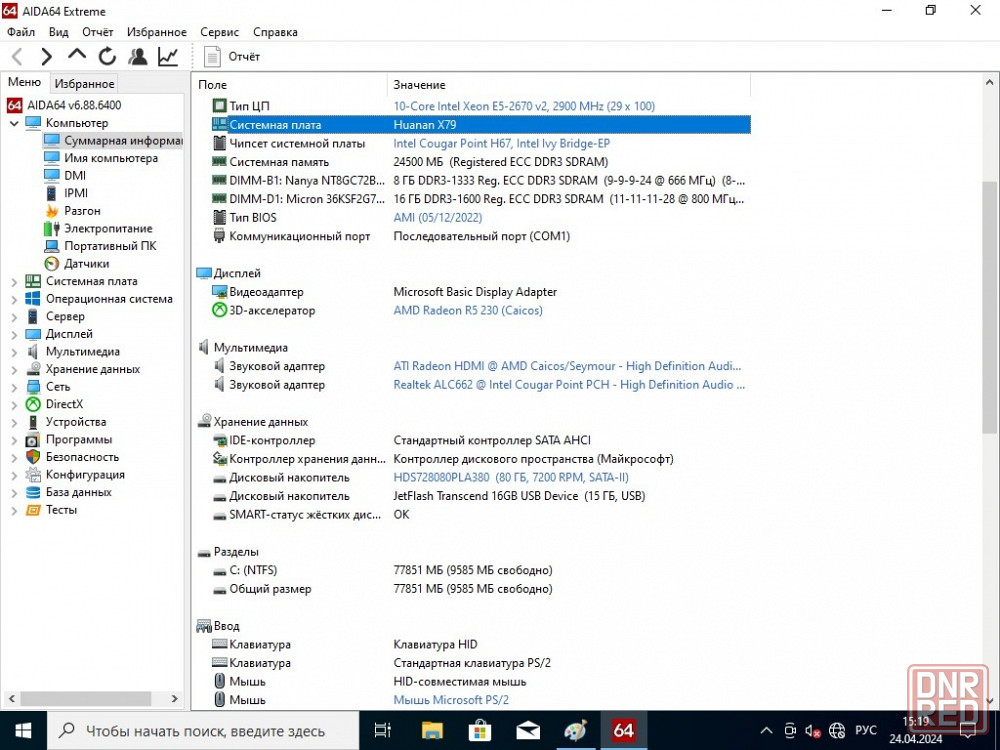Open the Realtek ALC662 audio adapter link
Screen dimensions: 1000x750
pos(569,385)
